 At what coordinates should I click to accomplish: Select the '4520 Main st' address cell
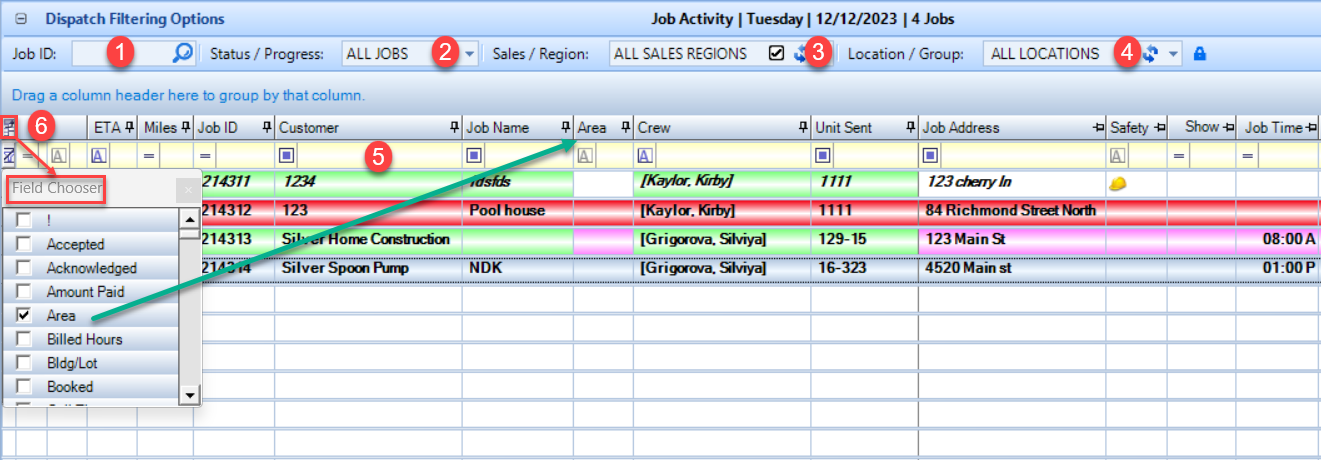(1012, 268)
